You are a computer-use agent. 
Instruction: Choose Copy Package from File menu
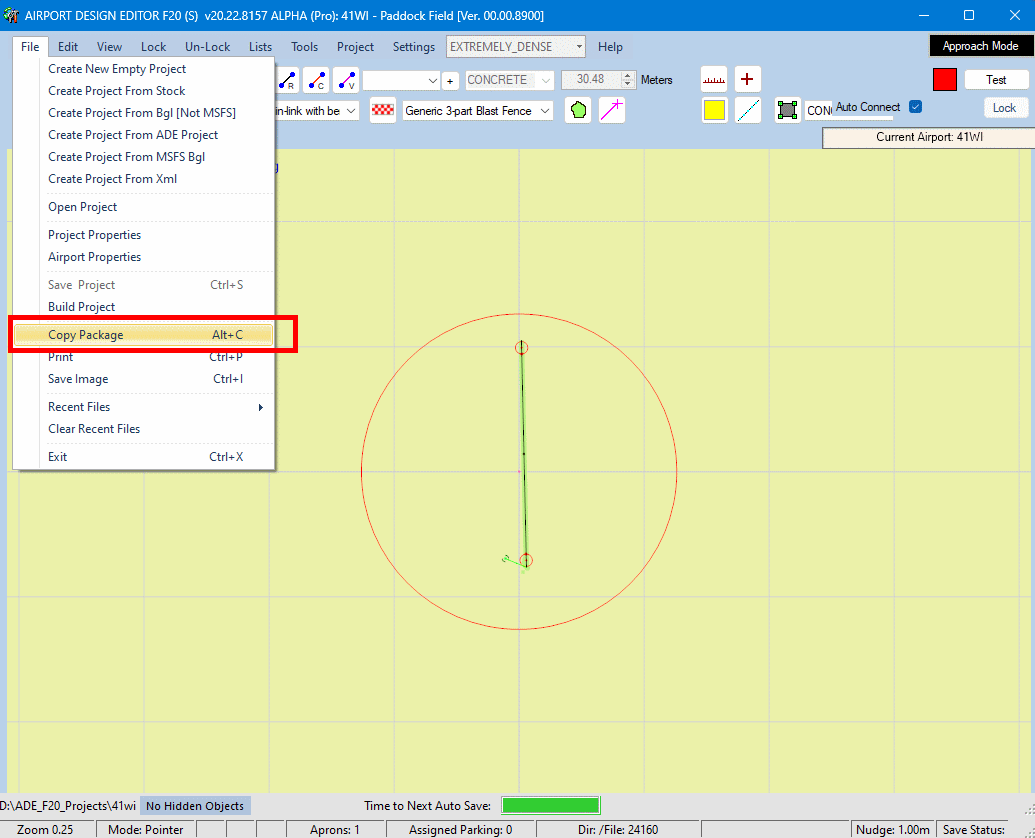pyautogui.click(x=145, y=335)
